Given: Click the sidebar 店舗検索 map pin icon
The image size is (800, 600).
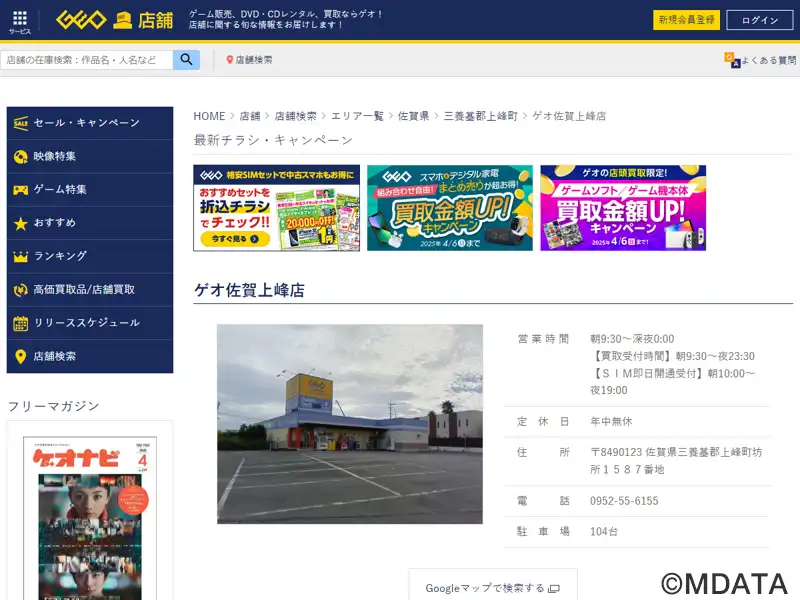Looking at the screenshot, I should coord(20,356).
